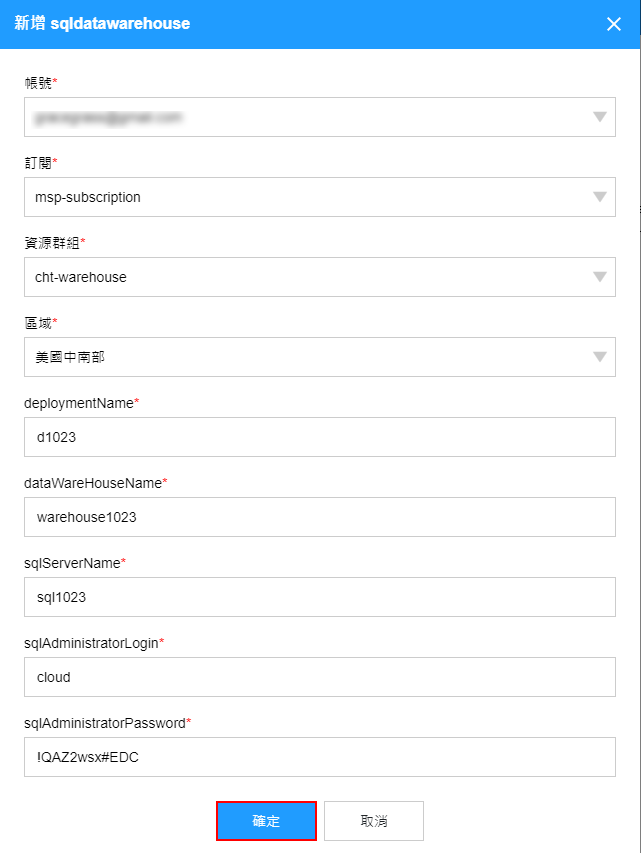The image size is (641, 853).
Task: Confirm with the 確定 button
Action: click(x=266, y=821)
